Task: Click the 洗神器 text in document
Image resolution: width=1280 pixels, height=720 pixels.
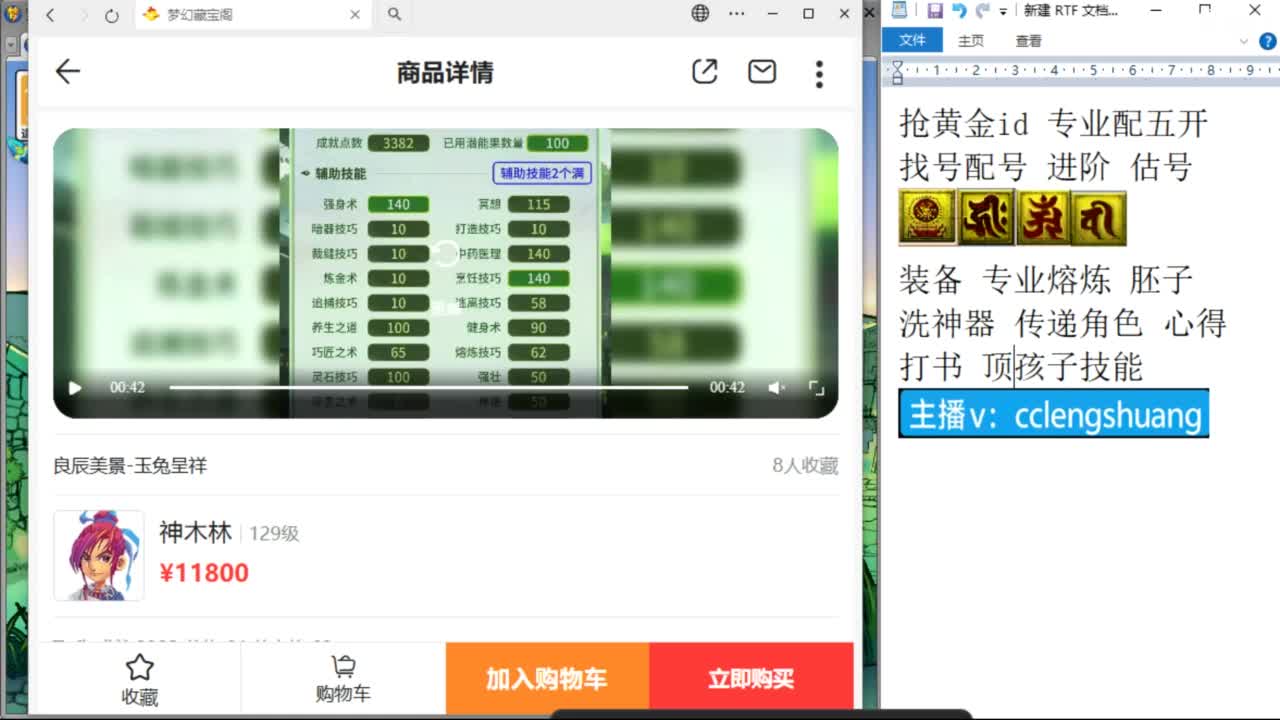Action: tap(947, 323)
